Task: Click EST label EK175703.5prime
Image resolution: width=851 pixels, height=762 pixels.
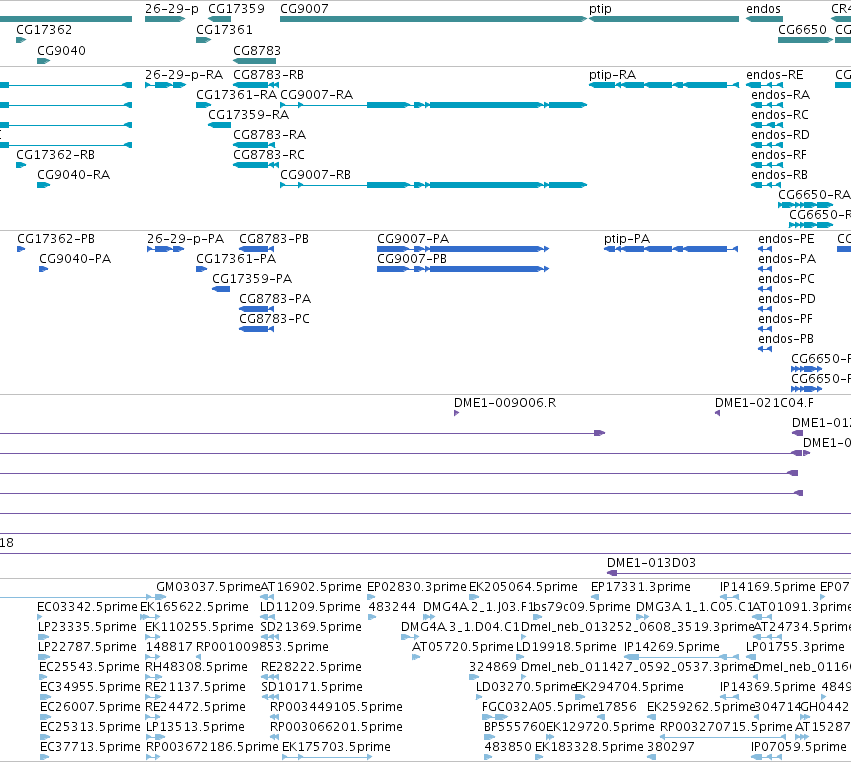Action: 336,747
